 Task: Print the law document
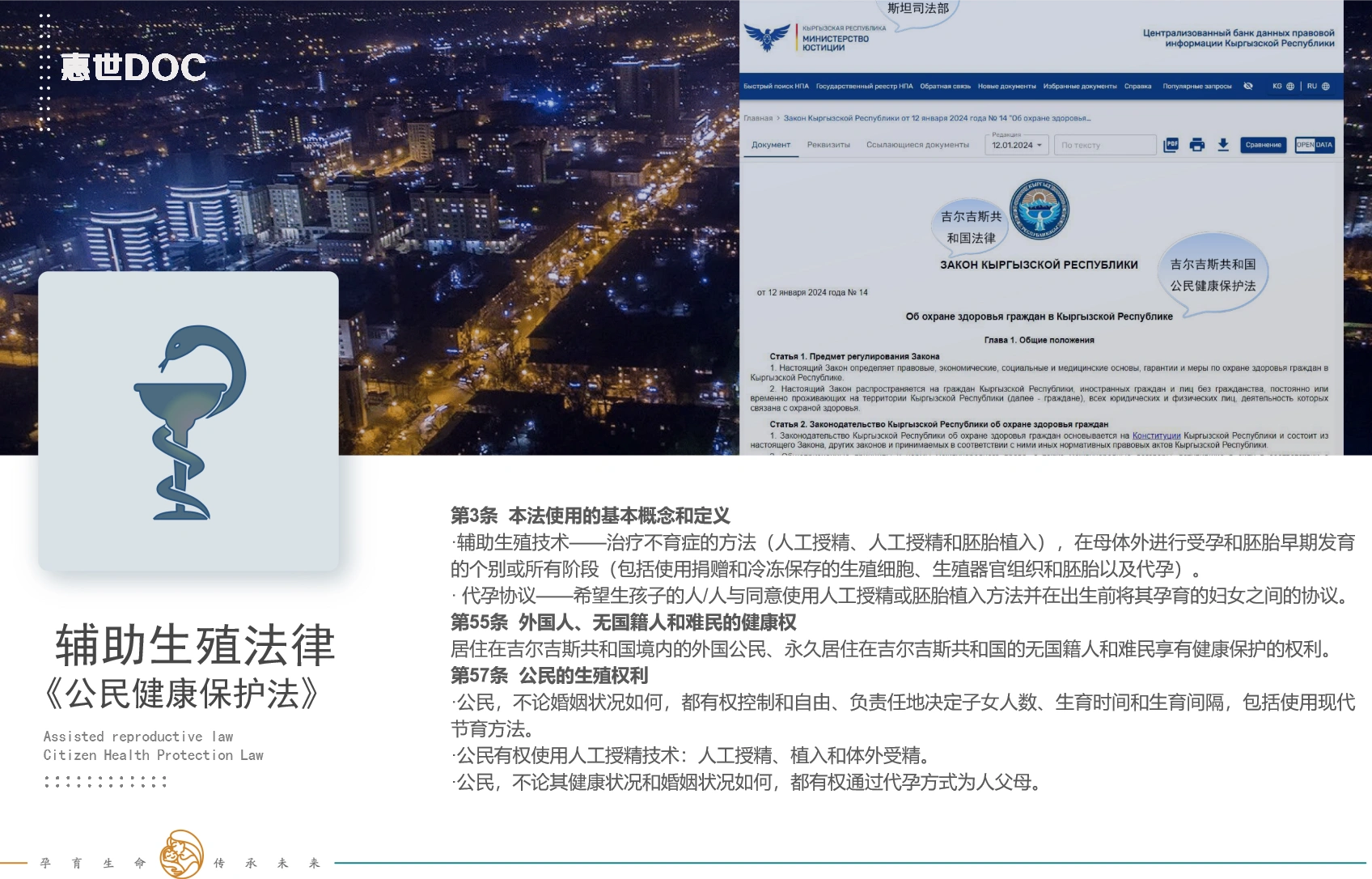(x=1196, y=144)
